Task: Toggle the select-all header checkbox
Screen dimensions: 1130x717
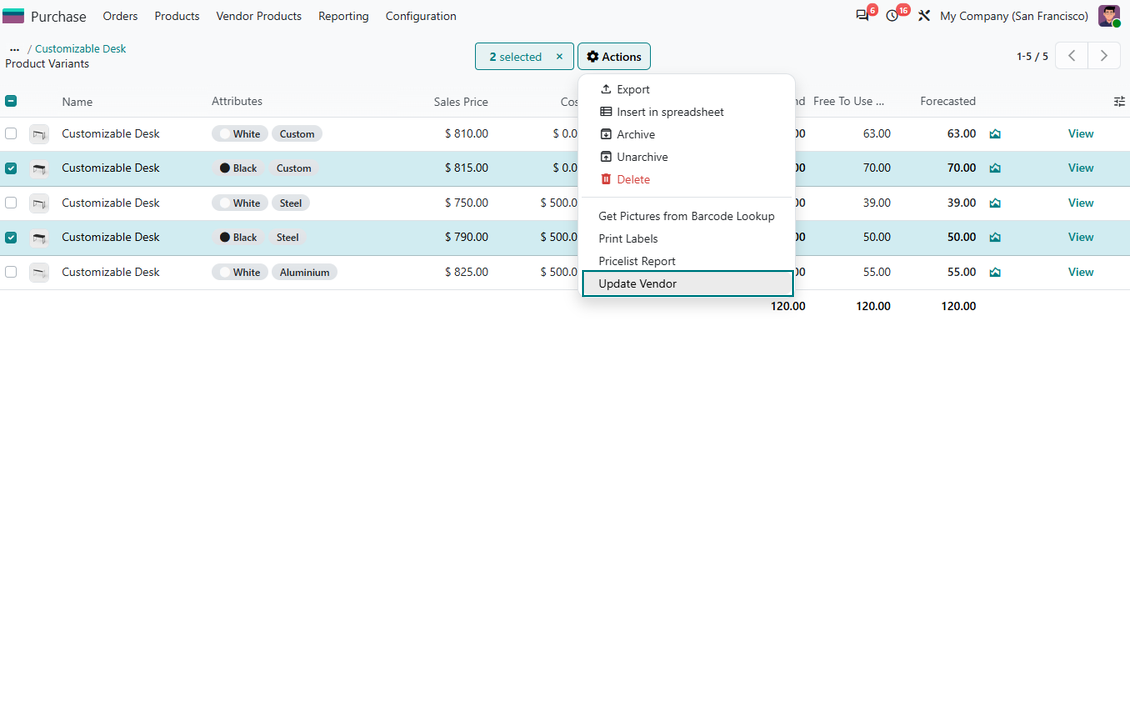Action: [x=11, y=101]
